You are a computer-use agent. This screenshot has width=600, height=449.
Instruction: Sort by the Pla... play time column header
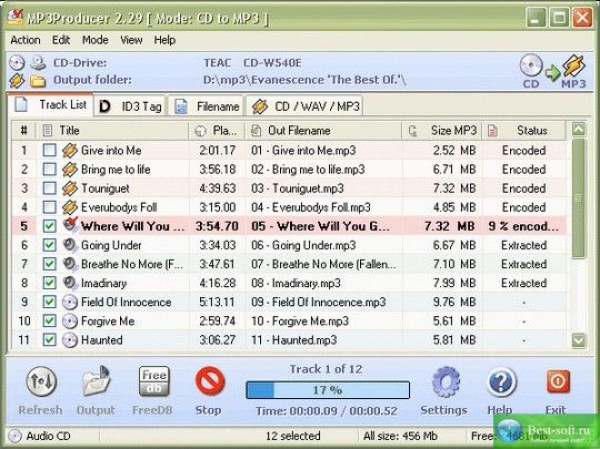point(217,131)
